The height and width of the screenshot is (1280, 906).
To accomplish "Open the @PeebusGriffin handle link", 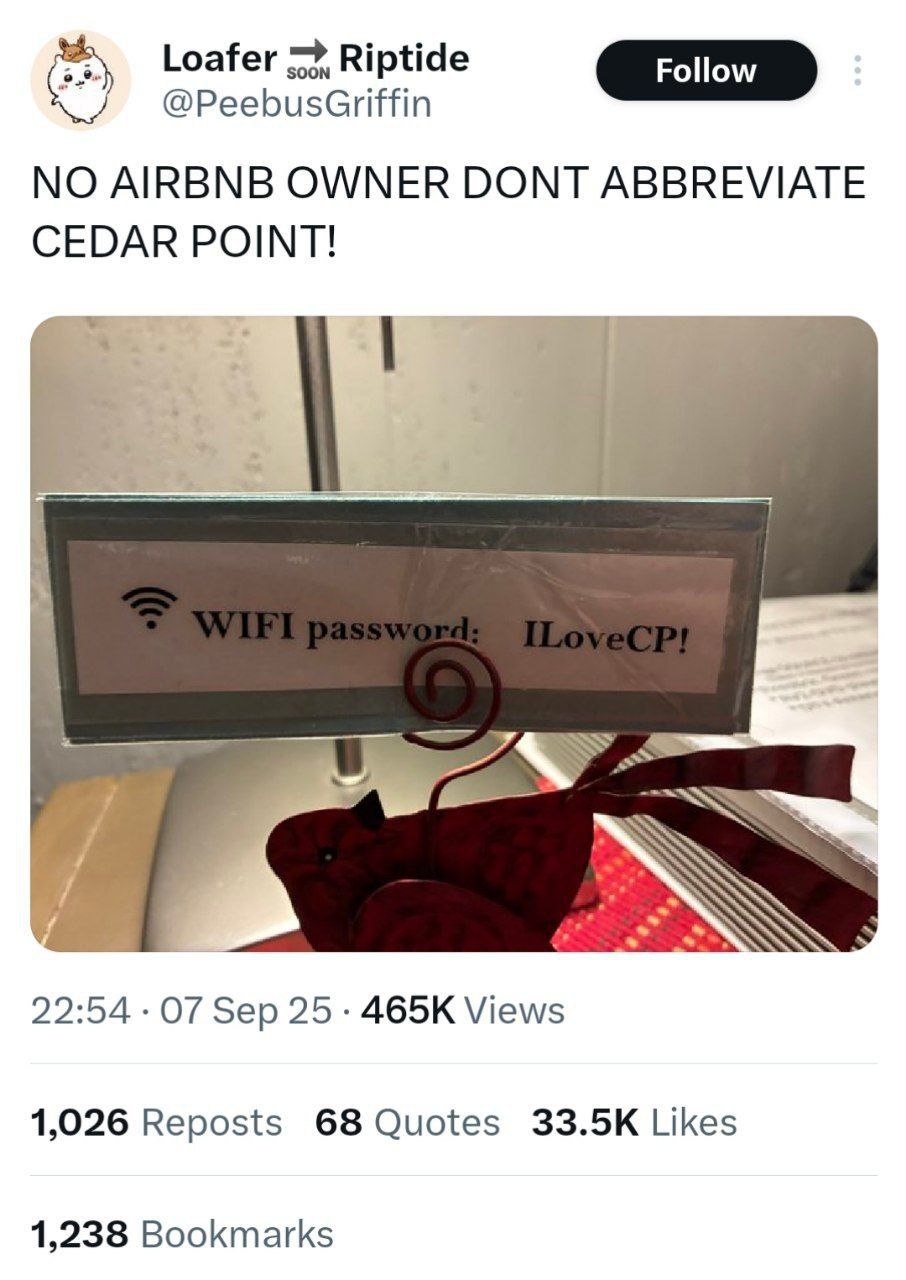I will pos(297,103).
